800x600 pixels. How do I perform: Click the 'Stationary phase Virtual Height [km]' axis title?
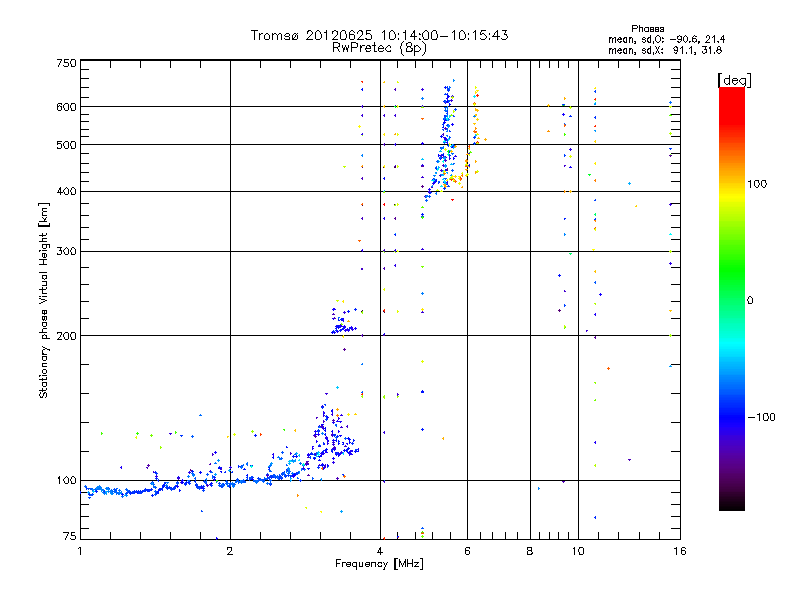43,300
